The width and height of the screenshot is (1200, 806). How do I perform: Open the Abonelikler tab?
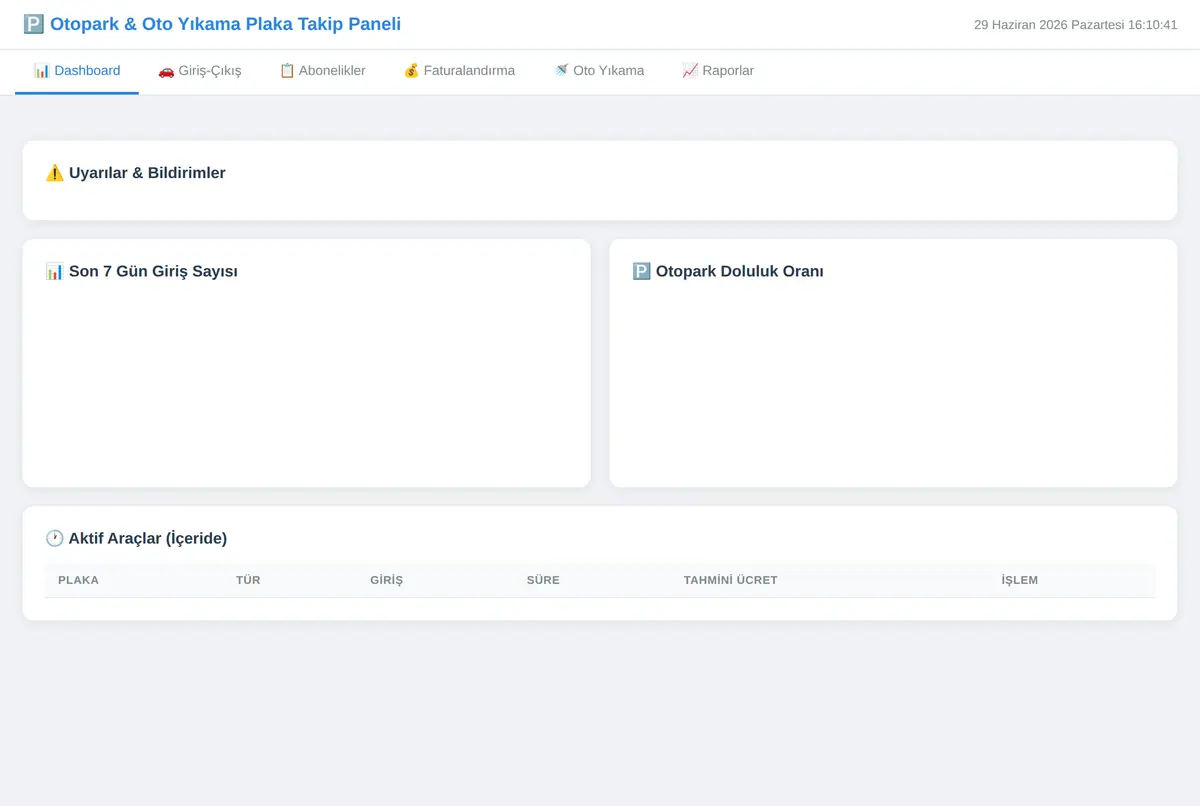click(322, 71)
